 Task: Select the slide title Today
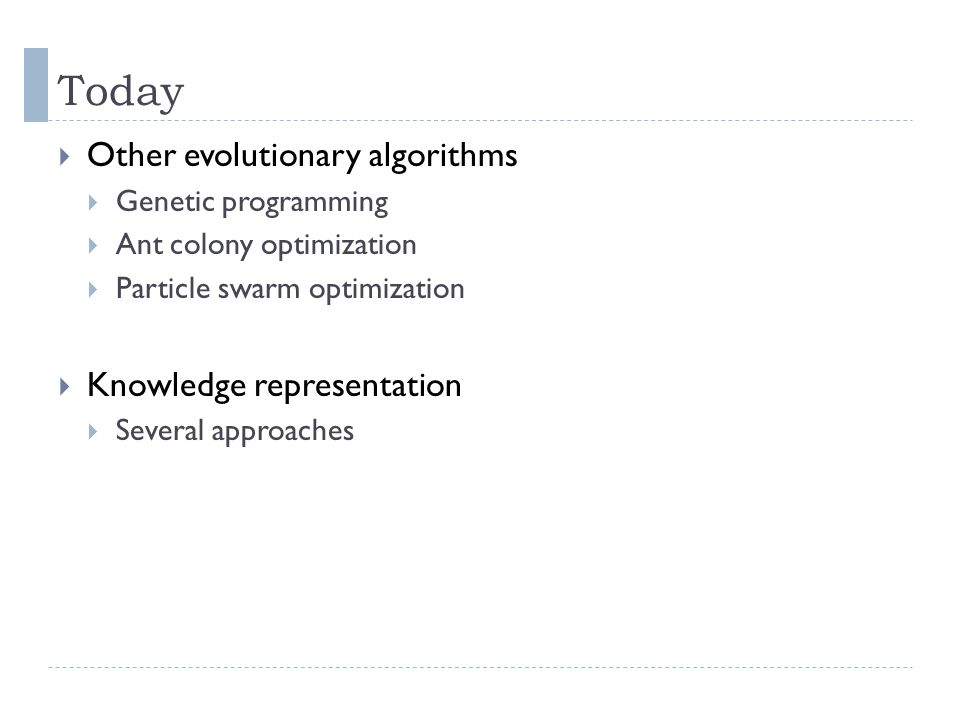(121, 91)
